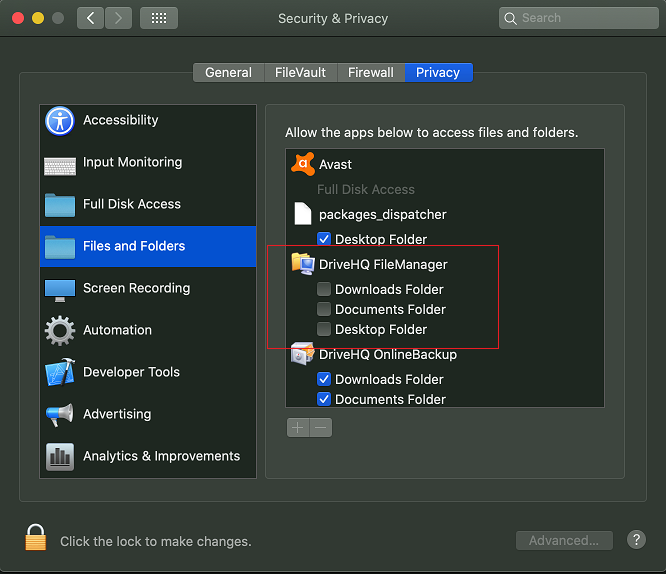Select Screen Recording label in sidebar
The image size is (666, 574).
[136, 288]
